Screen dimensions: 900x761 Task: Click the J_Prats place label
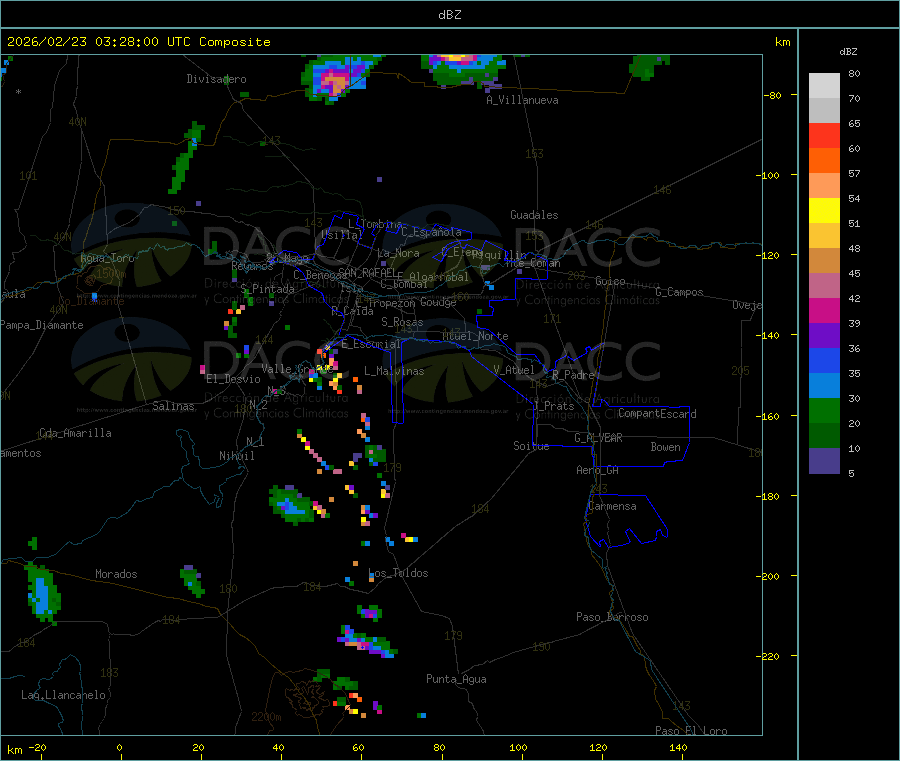pos(553,406)
